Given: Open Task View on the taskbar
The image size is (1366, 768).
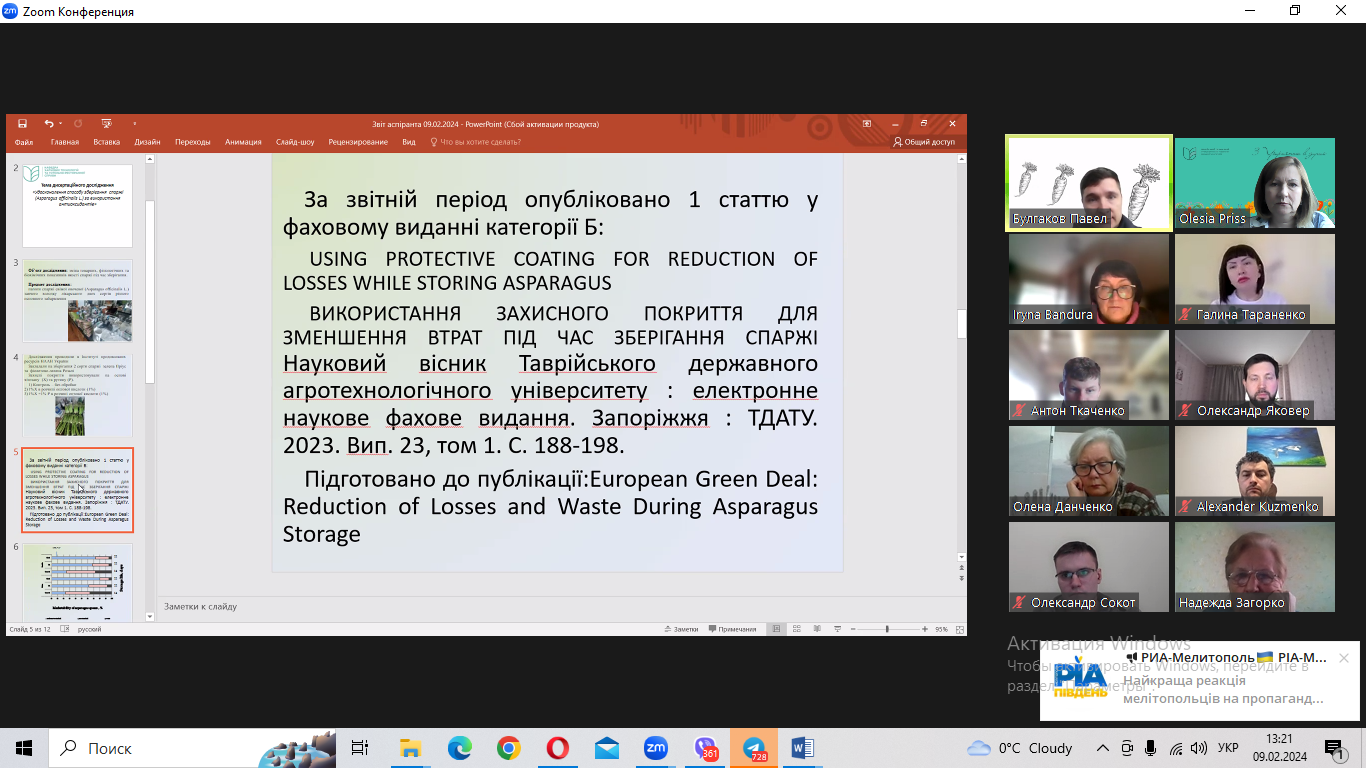Looking at the screenshot, I should point(360,748).
